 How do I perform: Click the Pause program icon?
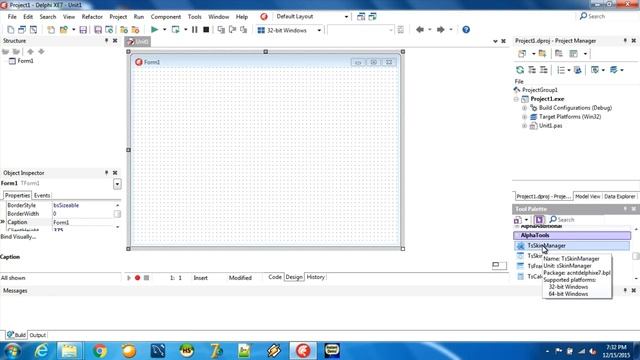pos(195,30)
